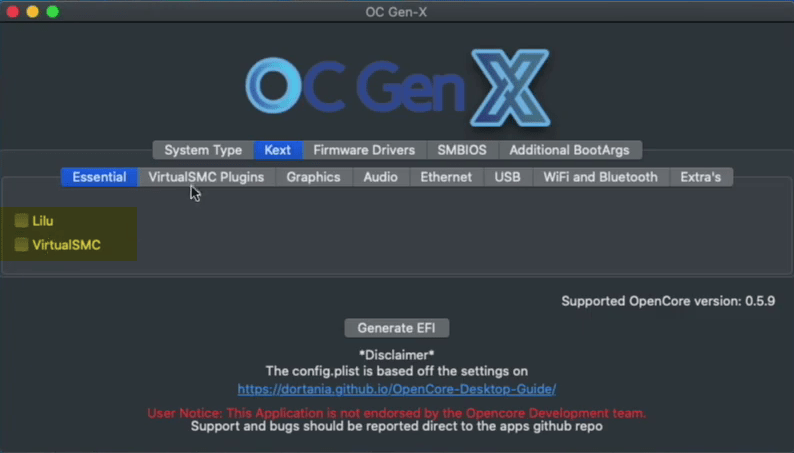Open the Firmware Drivers tab
Image resolution: width=794 pixels, height=453 pixels.
point(364,150)
